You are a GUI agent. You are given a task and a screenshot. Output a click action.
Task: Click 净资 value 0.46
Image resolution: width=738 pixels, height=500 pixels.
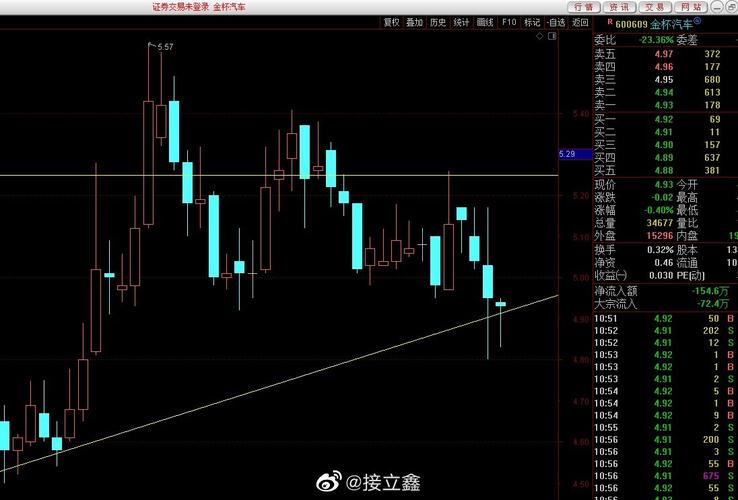664,262
